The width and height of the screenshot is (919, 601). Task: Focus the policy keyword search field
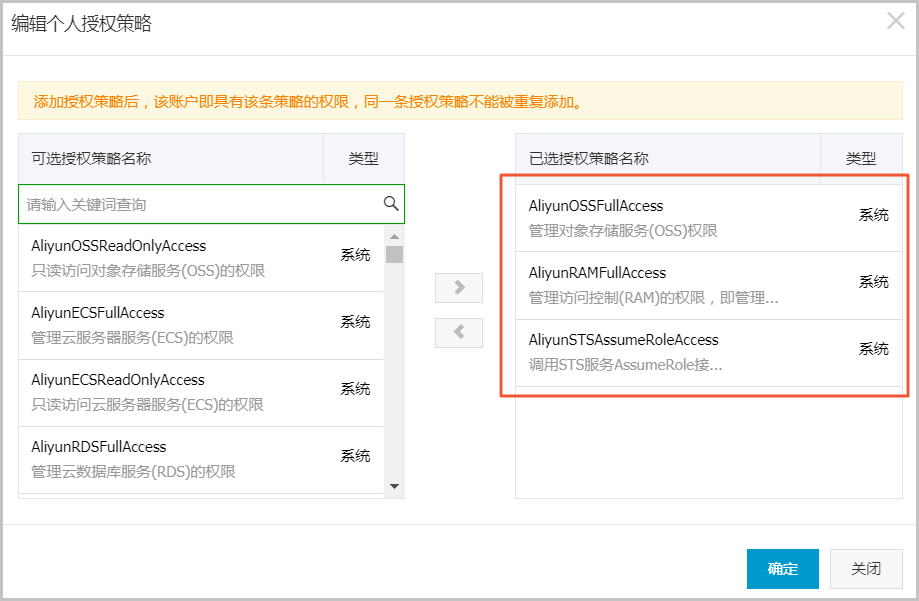tap(200, 204)
